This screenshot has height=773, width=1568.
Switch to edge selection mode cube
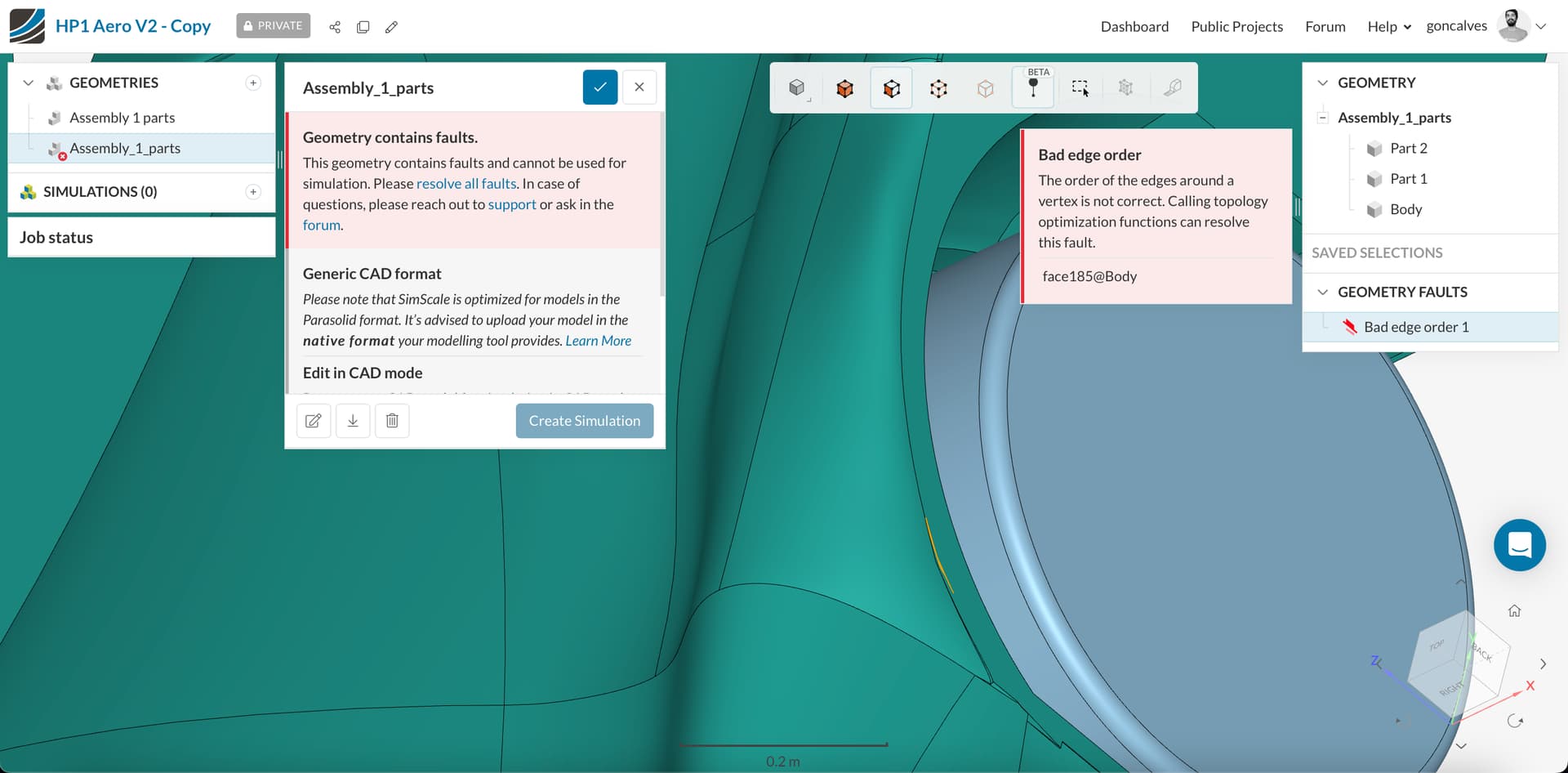pos(938,88)
